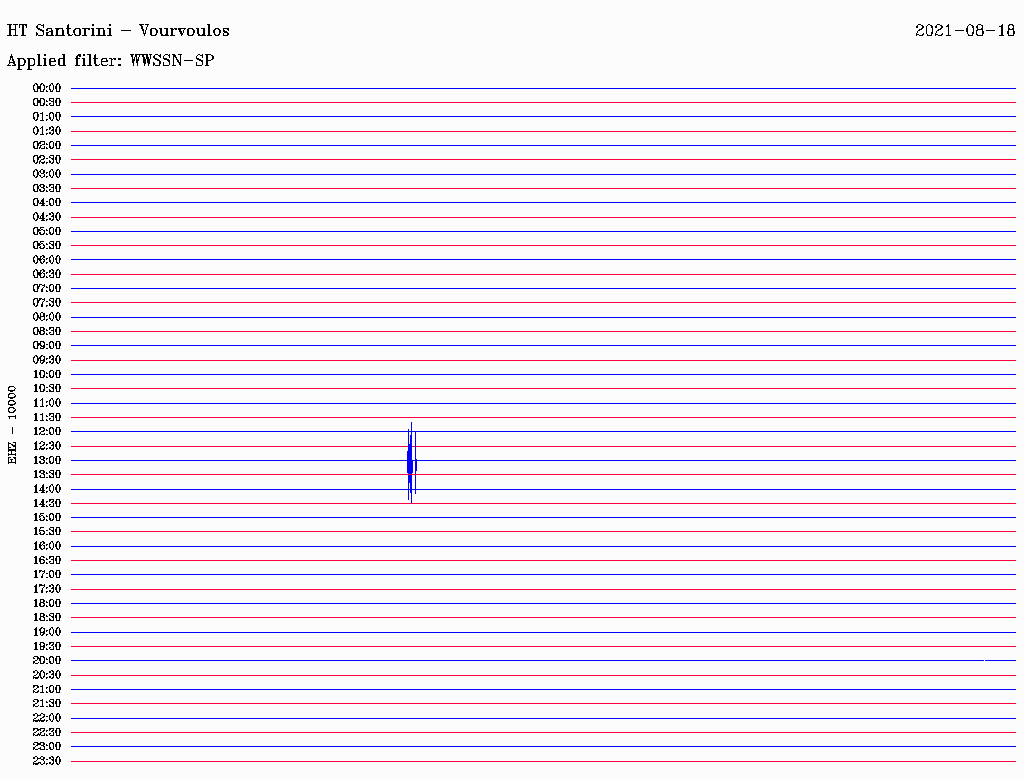Select the 18:30 time label
Screen dimensions: 1024x780
point(47,618)
